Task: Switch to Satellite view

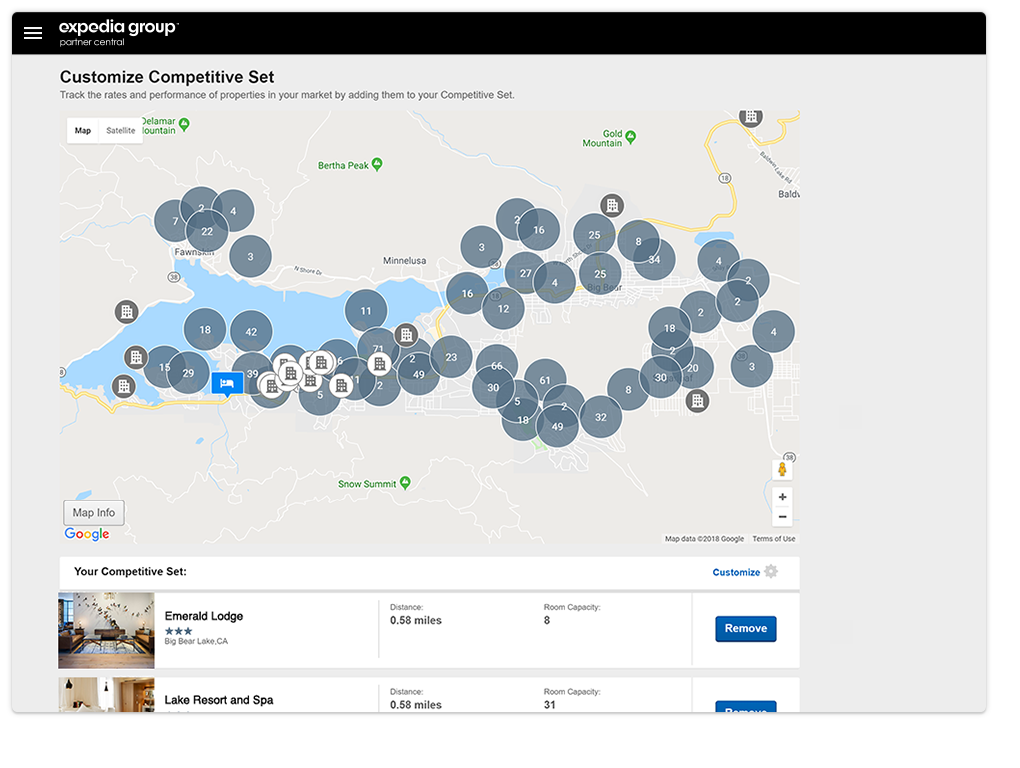Action: (x=120, y=131)
